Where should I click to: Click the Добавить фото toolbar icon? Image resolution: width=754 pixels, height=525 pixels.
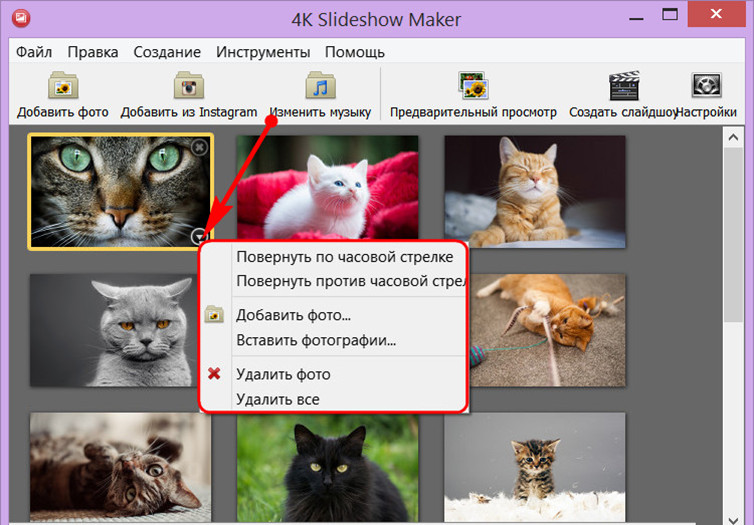coord(63,86)
